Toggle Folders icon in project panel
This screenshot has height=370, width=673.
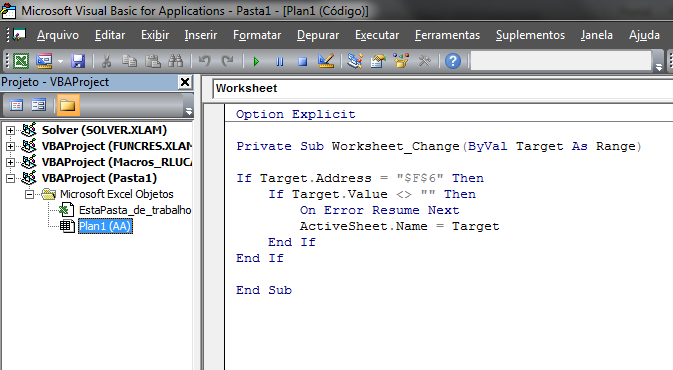pos(67,105)
